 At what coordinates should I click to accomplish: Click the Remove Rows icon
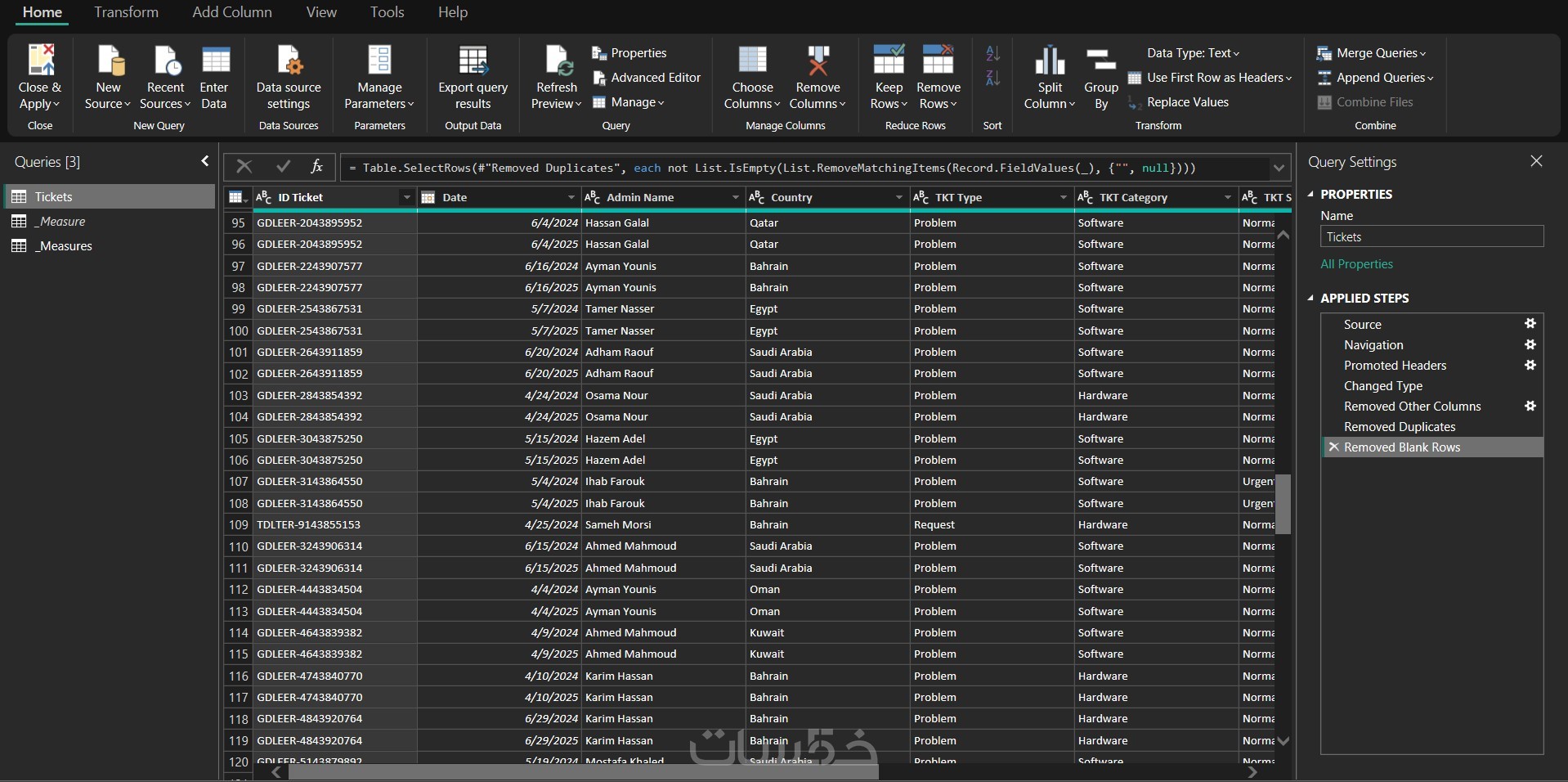(938, 61)
